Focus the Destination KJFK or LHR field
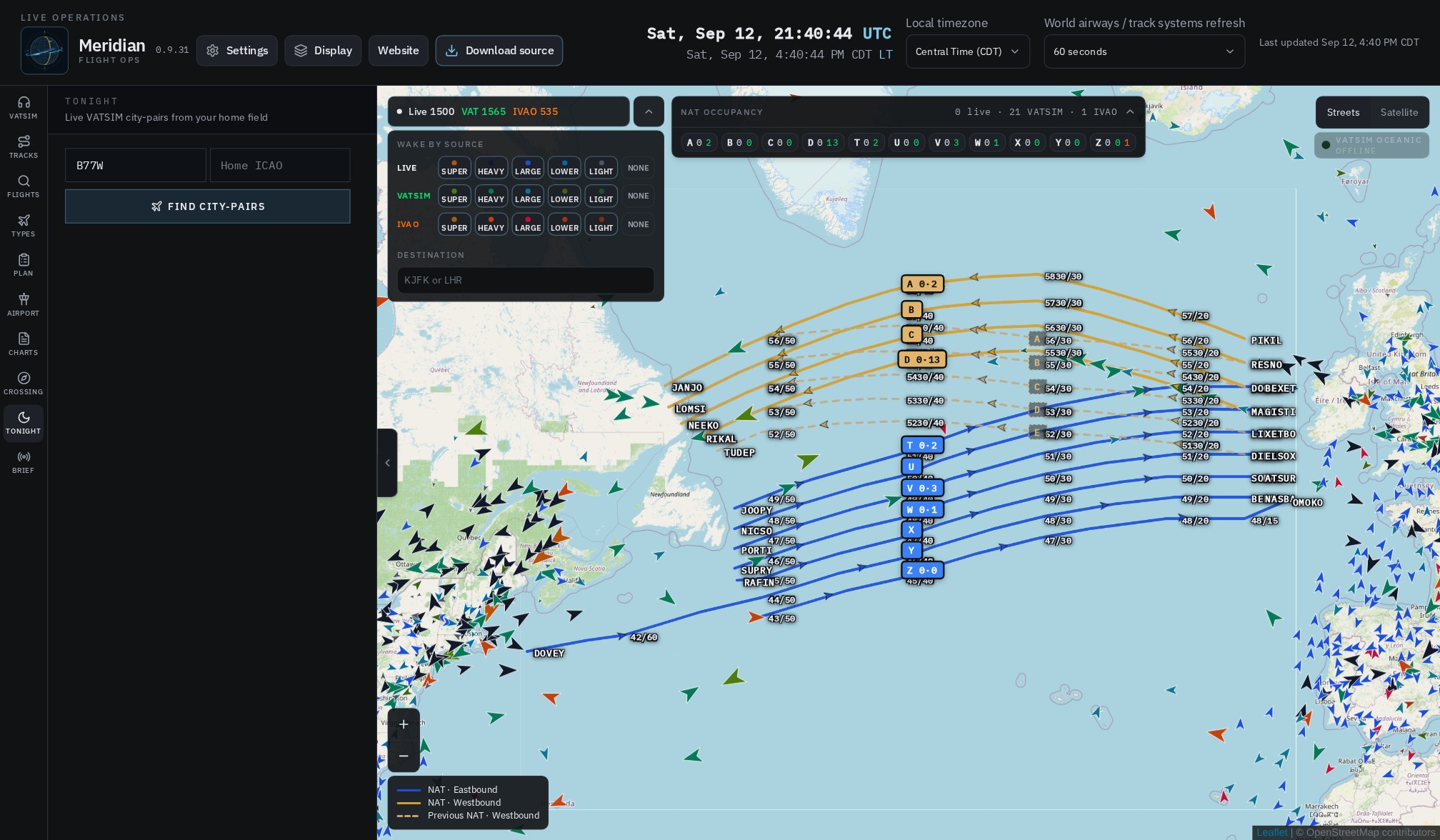Screen dimensions: 1440x840 point(526,280)
